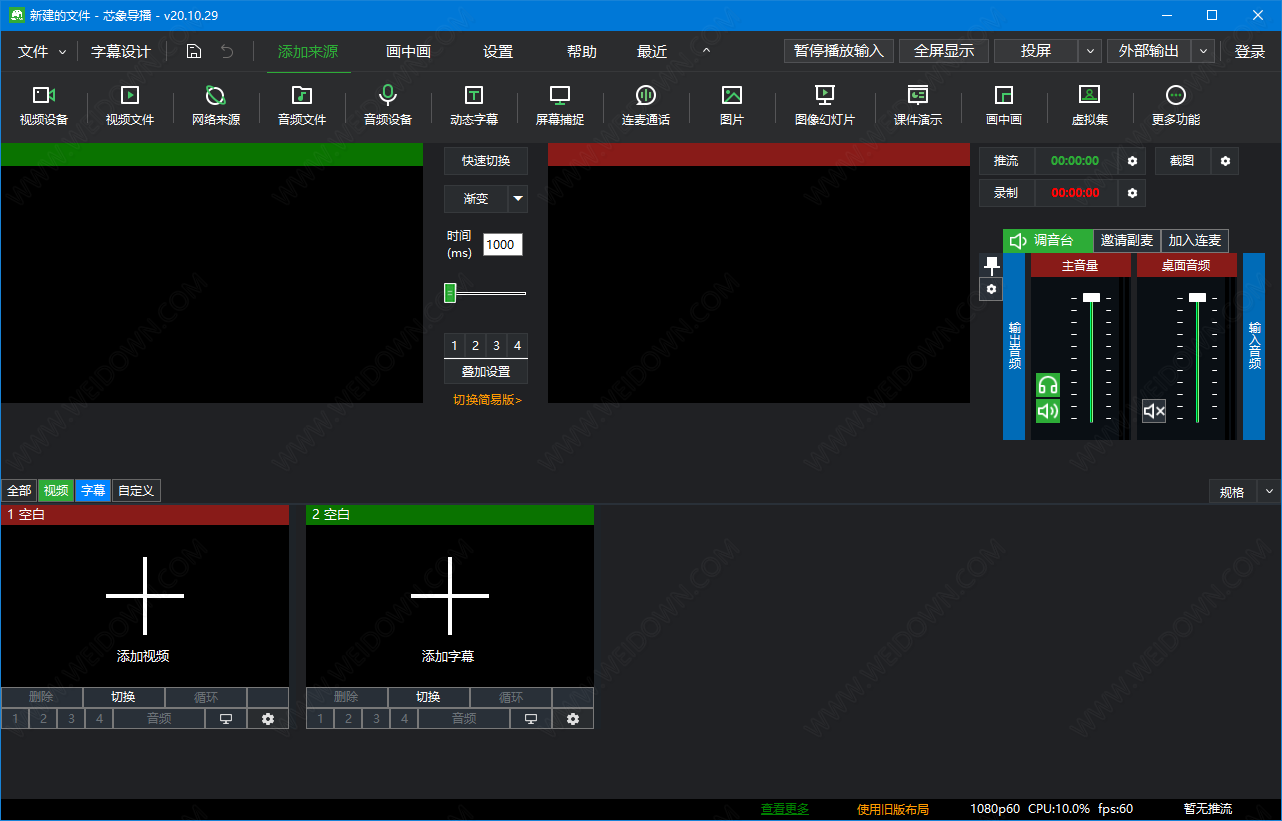The image size is (1282, 821).
Task: Add an 音频设备 microphone source
Action: coord(388,105)
